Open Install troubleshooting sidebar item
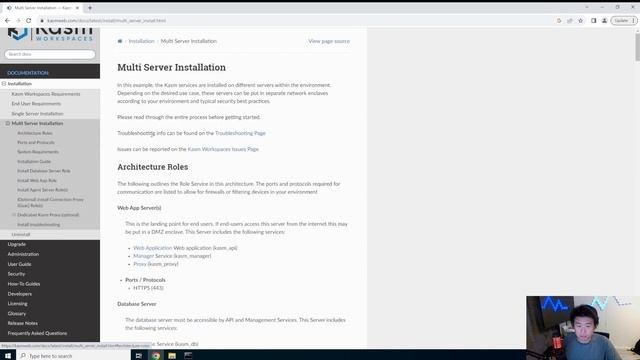The width and height of the screenshot is (640, 360). point(38,224)
